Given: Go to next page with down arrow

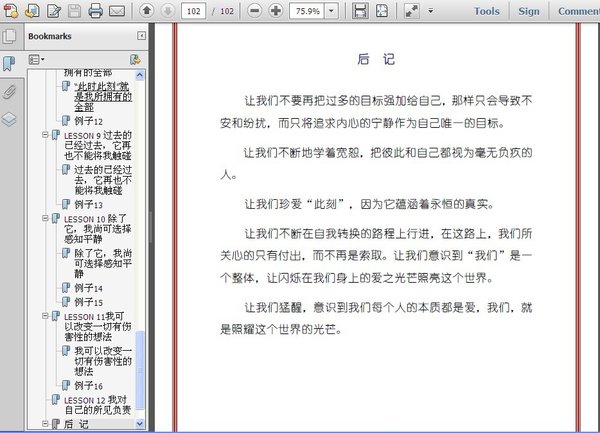Looking at the screenshot, I should (x=167, y=11).
